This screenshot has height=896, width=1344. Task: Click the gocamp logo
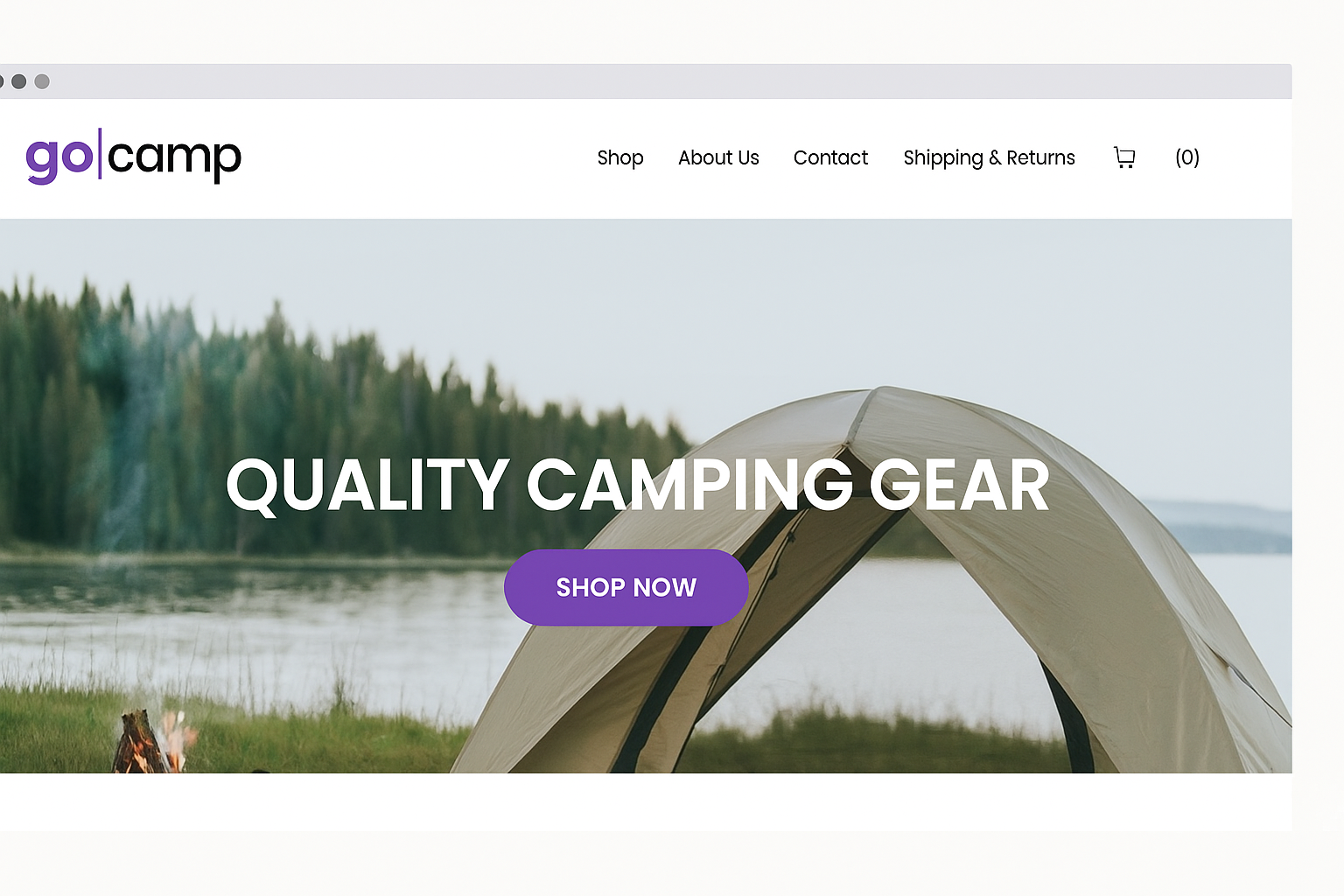pos(133,157)
